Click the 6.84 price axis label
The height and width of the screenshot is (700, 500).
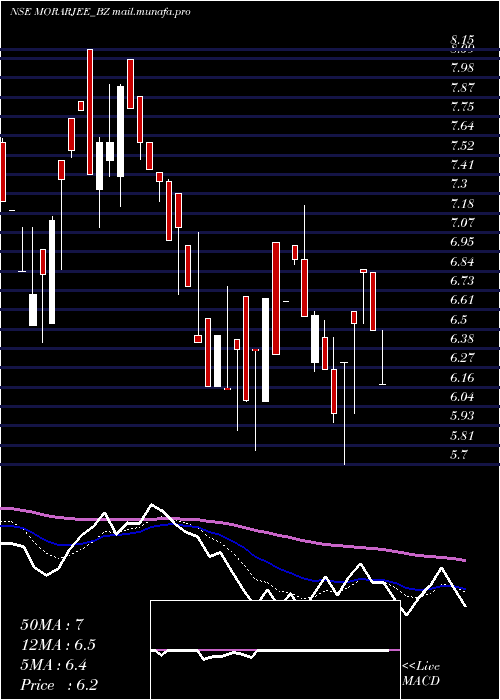point(462,262)
